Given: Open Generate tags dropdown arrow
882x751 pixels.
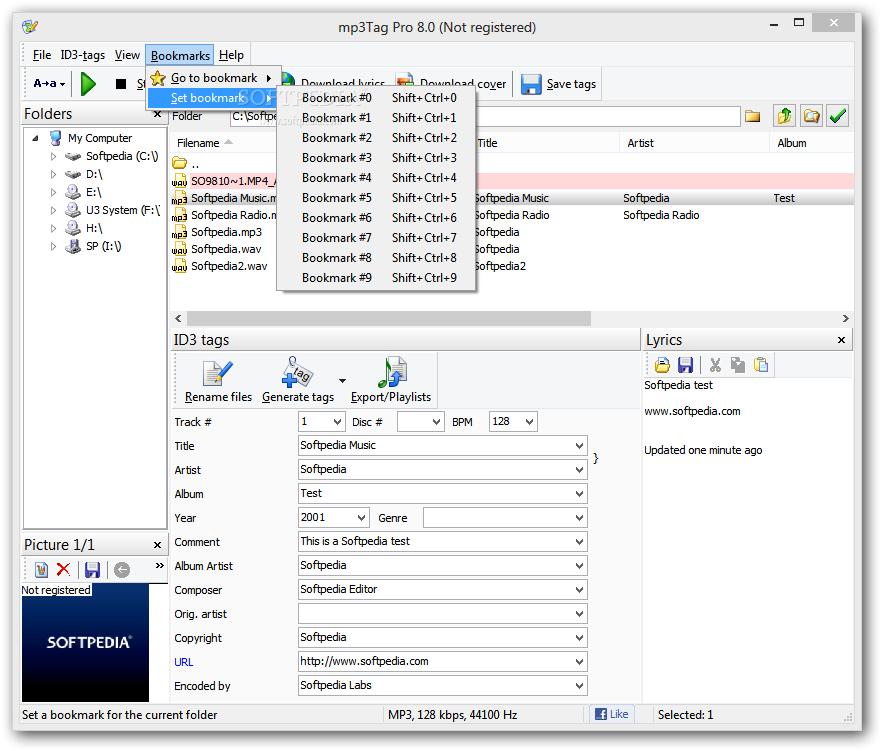Looking at the screenshot, I should pyautogui.click(x=343, y=381).
